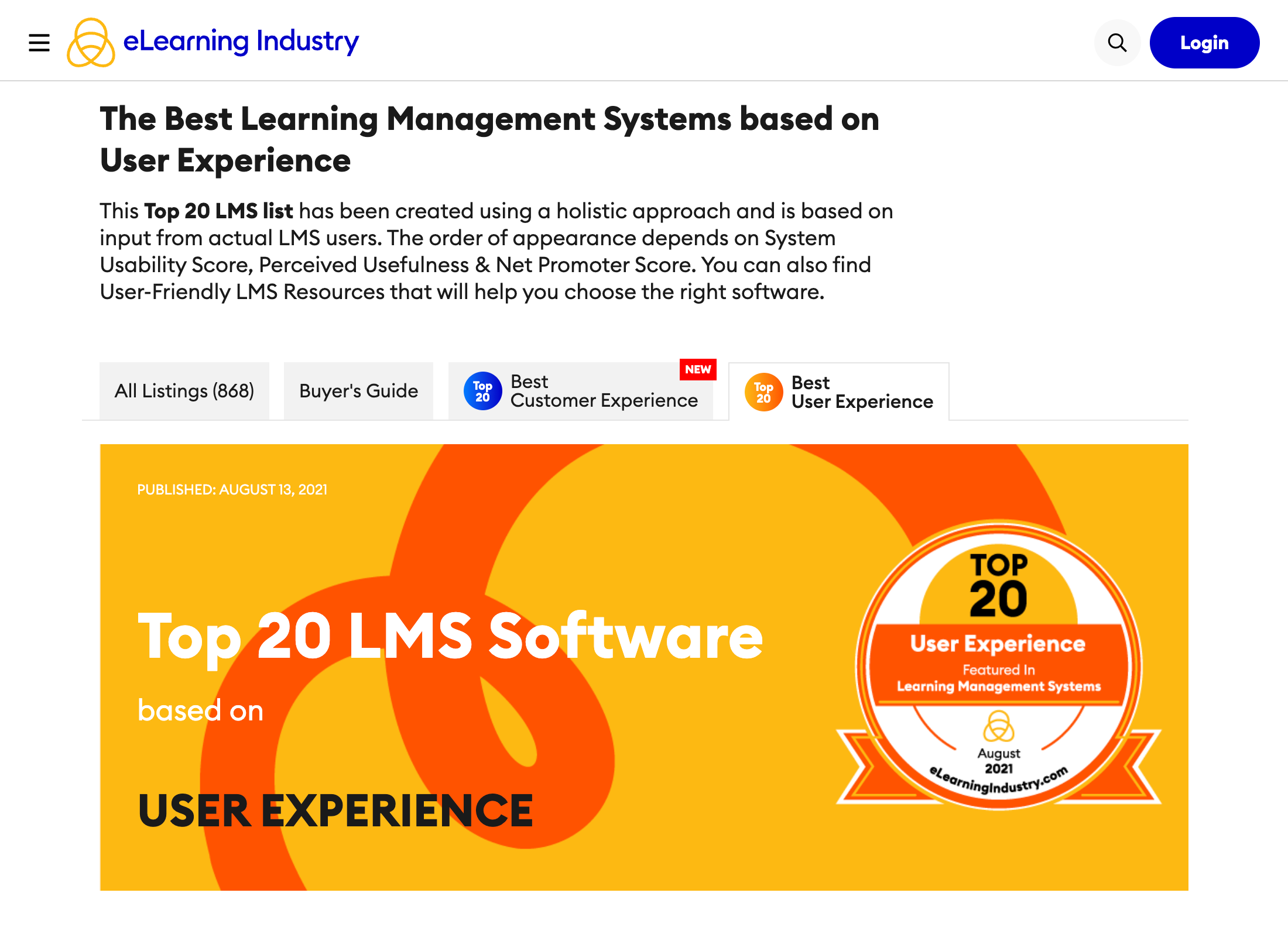Open the Buyer's Guide tab
1288x927 pixels.
(x=358, y=391)
